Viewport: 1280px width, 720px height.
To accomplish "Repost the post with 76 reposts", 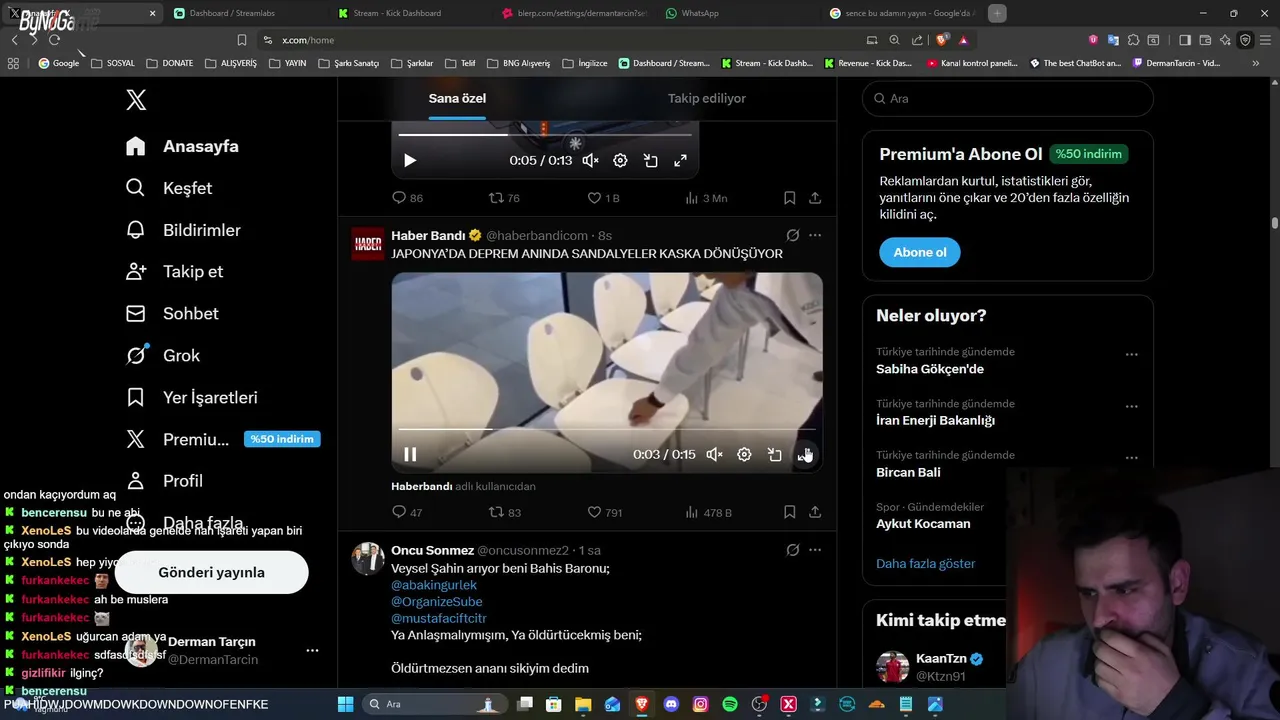I will 503,198.
